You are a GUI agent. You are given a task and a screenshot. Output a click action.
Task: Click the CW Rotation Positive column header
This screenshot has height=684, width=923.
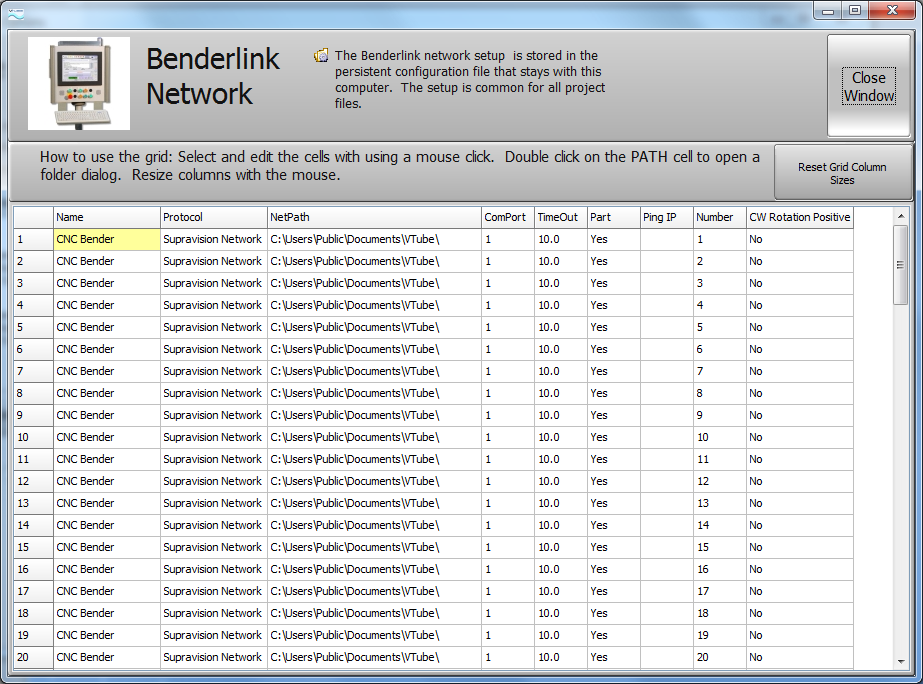(799, 217)
